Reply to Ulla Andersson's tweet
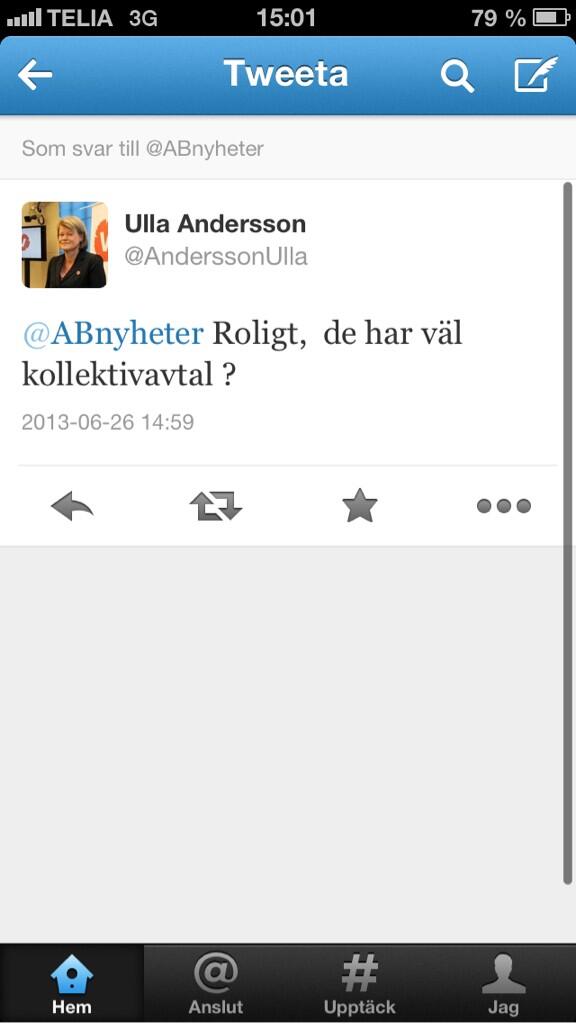Screen dimensions: 576x1024 pyautogui.click(x=72, y=506)
